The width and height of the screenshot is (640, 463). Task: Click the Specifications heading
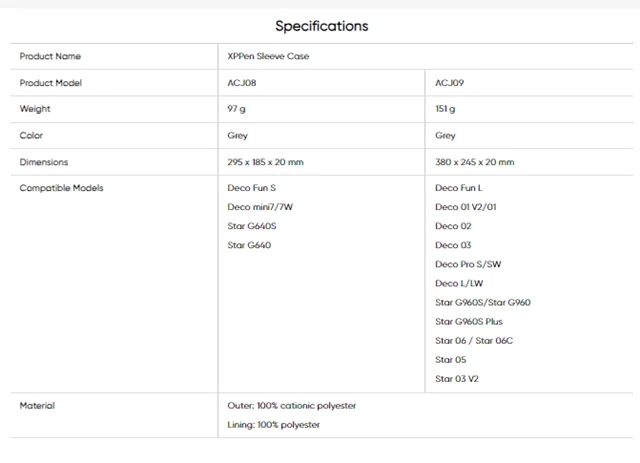(x=321, y=26)
